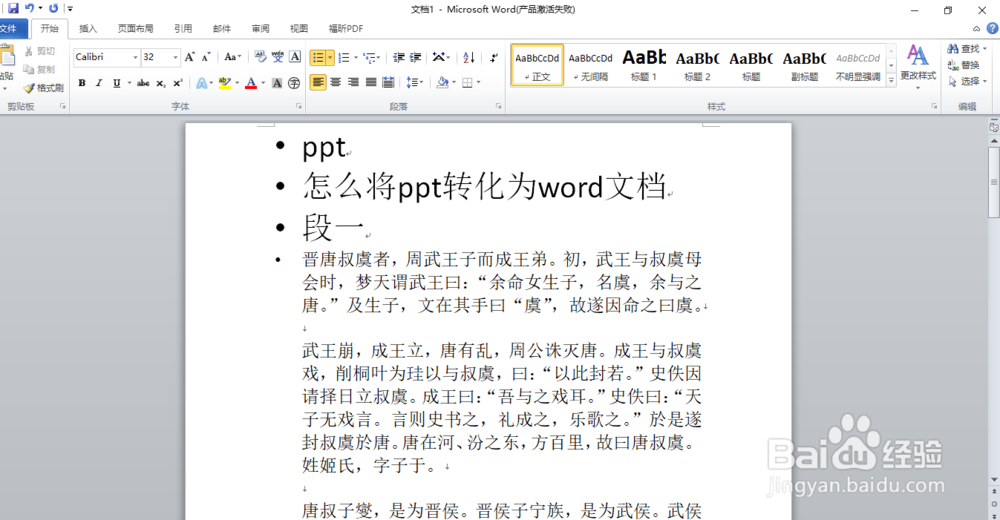Open line spacing dropdown
The height and width of the screenshot is (520, 1000).
415,82
